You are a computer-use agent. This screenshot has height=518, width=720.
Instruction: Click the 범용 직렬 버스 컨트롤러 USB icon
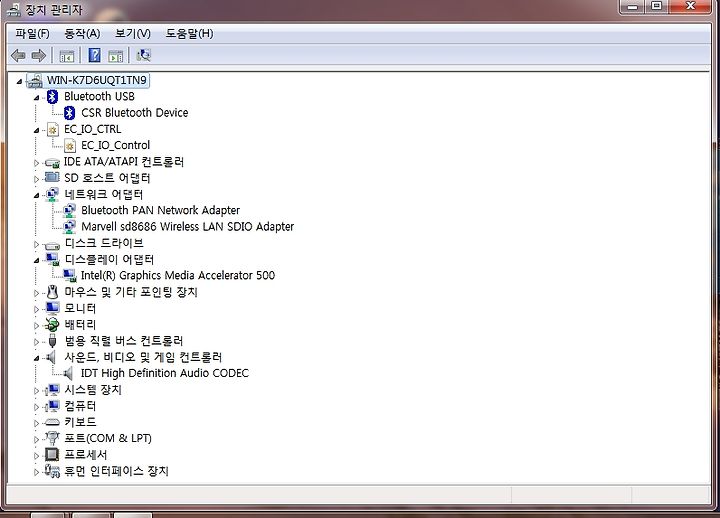pyautogui.click(x=52, y=341)
